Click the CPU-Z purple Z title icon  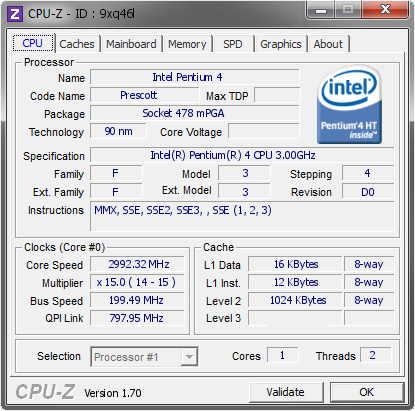point(15,14)
